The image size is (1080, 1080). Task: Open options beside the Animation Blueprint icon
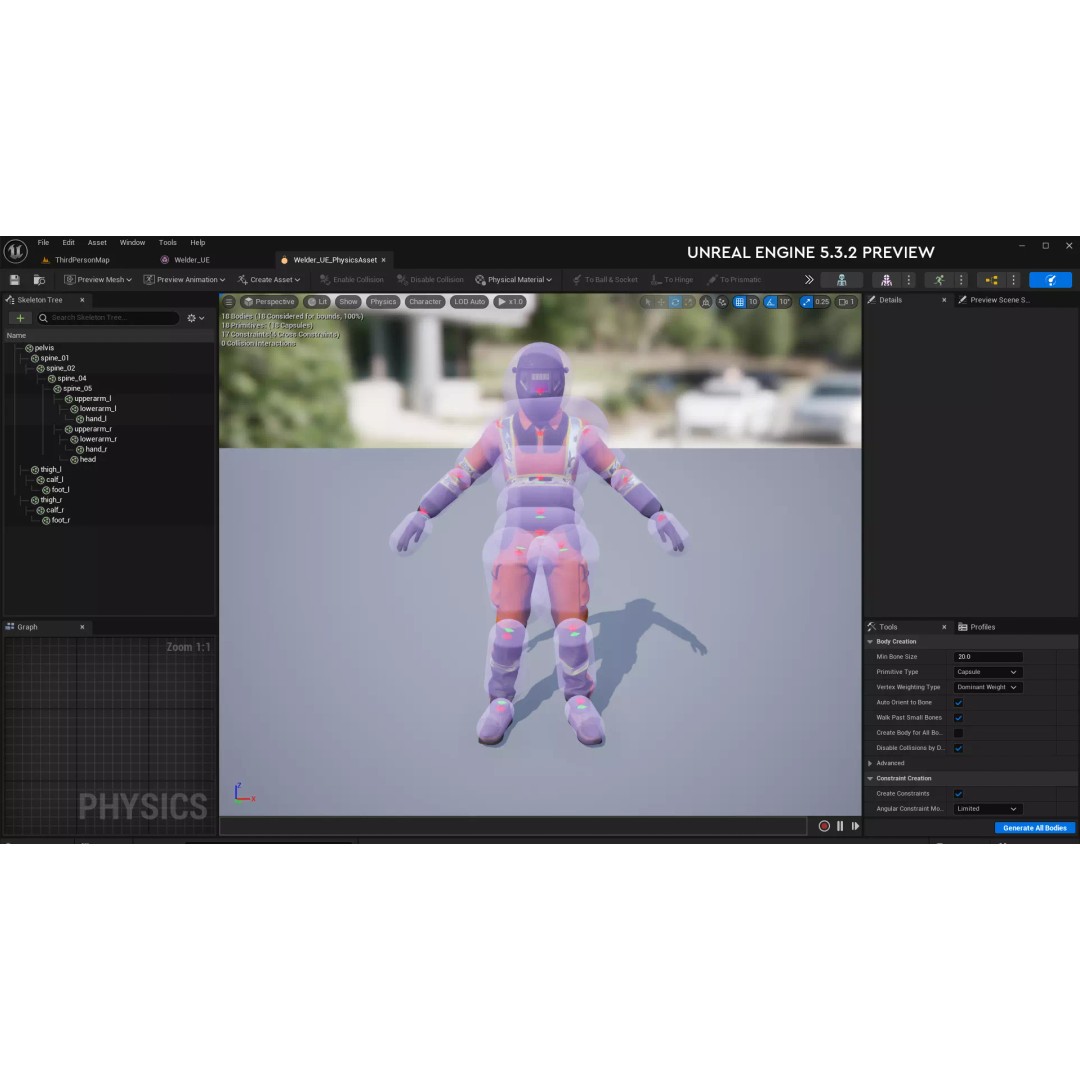coord(1014,280)
